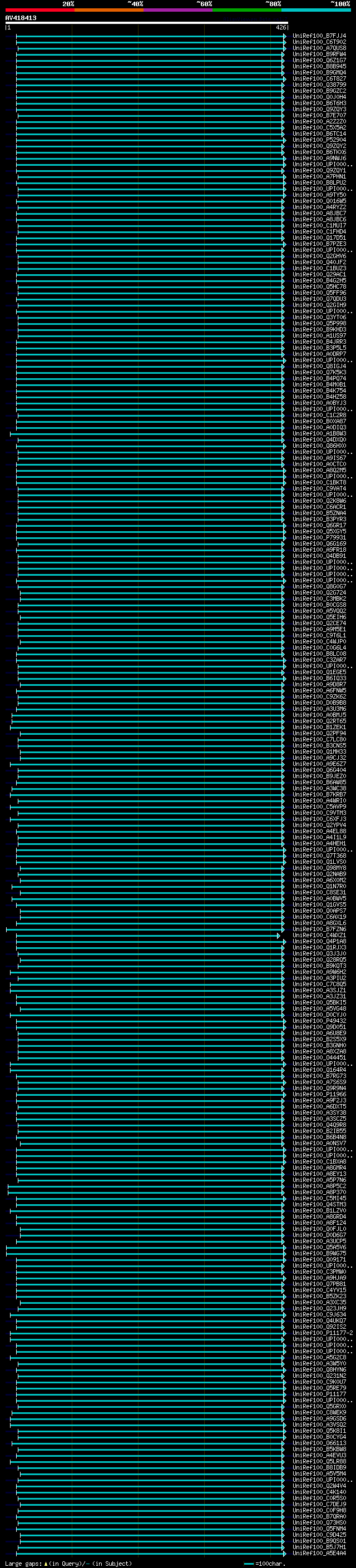Select the label UniRef100_C9T6L1
Viewport: 356px width, 1568px height.
[x=319, y=635]
